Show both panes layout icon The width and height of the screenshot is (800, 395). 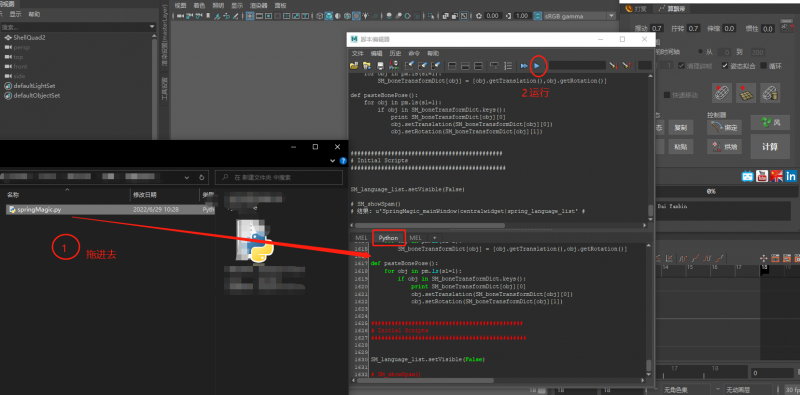pos(478,66)
